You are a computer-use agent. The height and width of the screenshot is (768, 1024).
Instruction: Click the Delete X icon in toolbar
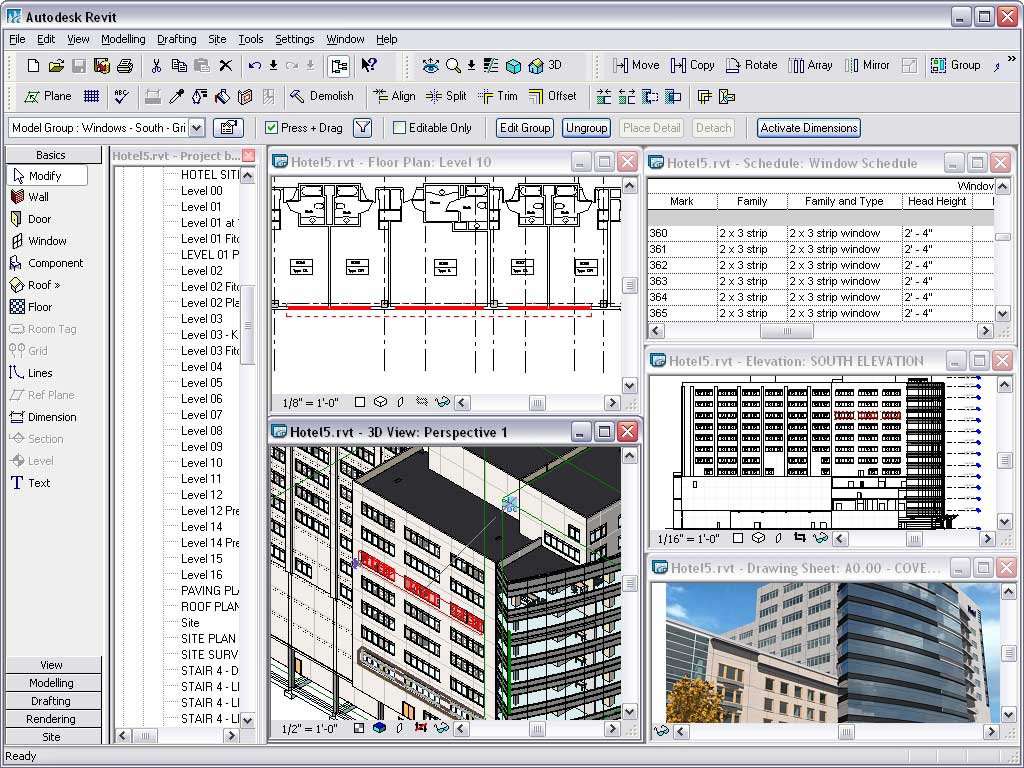point(225,65)
